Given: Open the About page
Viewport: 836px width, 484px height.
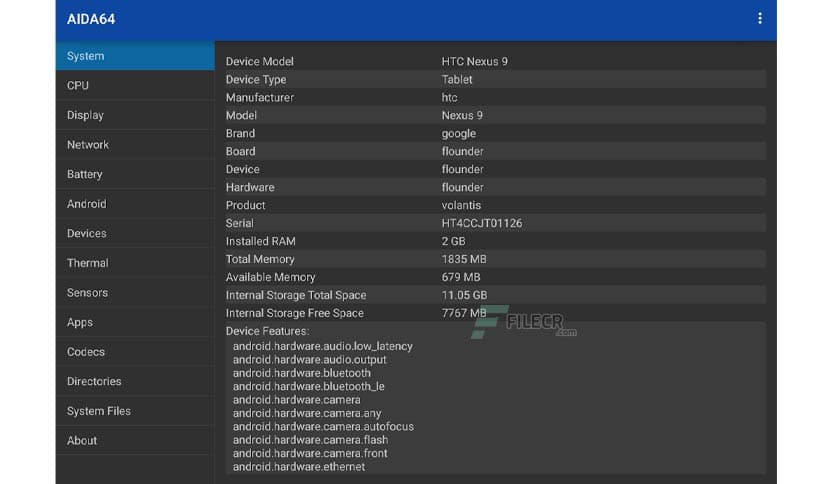Looking at the screenshot, I should click(135, 440).
